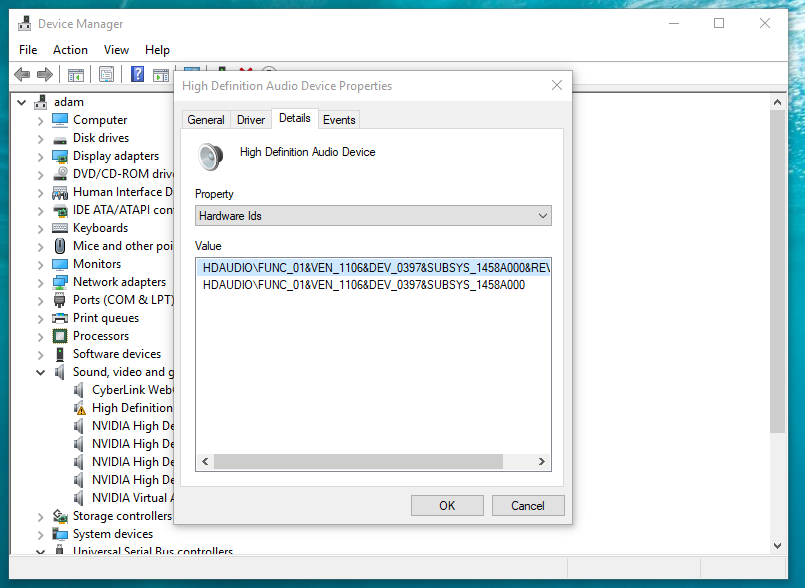Image resolution: width=805 pixels, height=588 pixels.
Task: Click the Forward arrow in Device Manager toolbar
Action: click(x=45, y=75)
